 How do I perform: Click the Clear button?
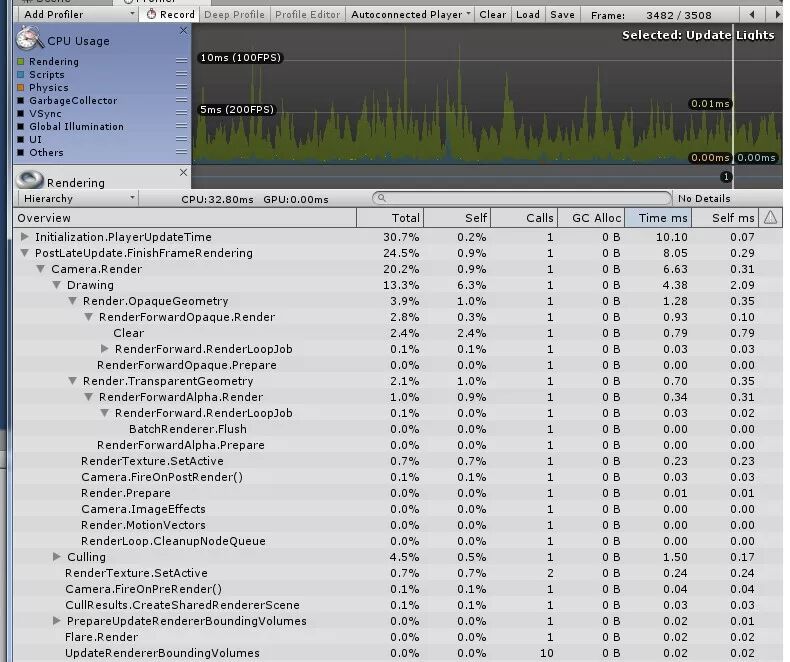click(x=492, y=15)
